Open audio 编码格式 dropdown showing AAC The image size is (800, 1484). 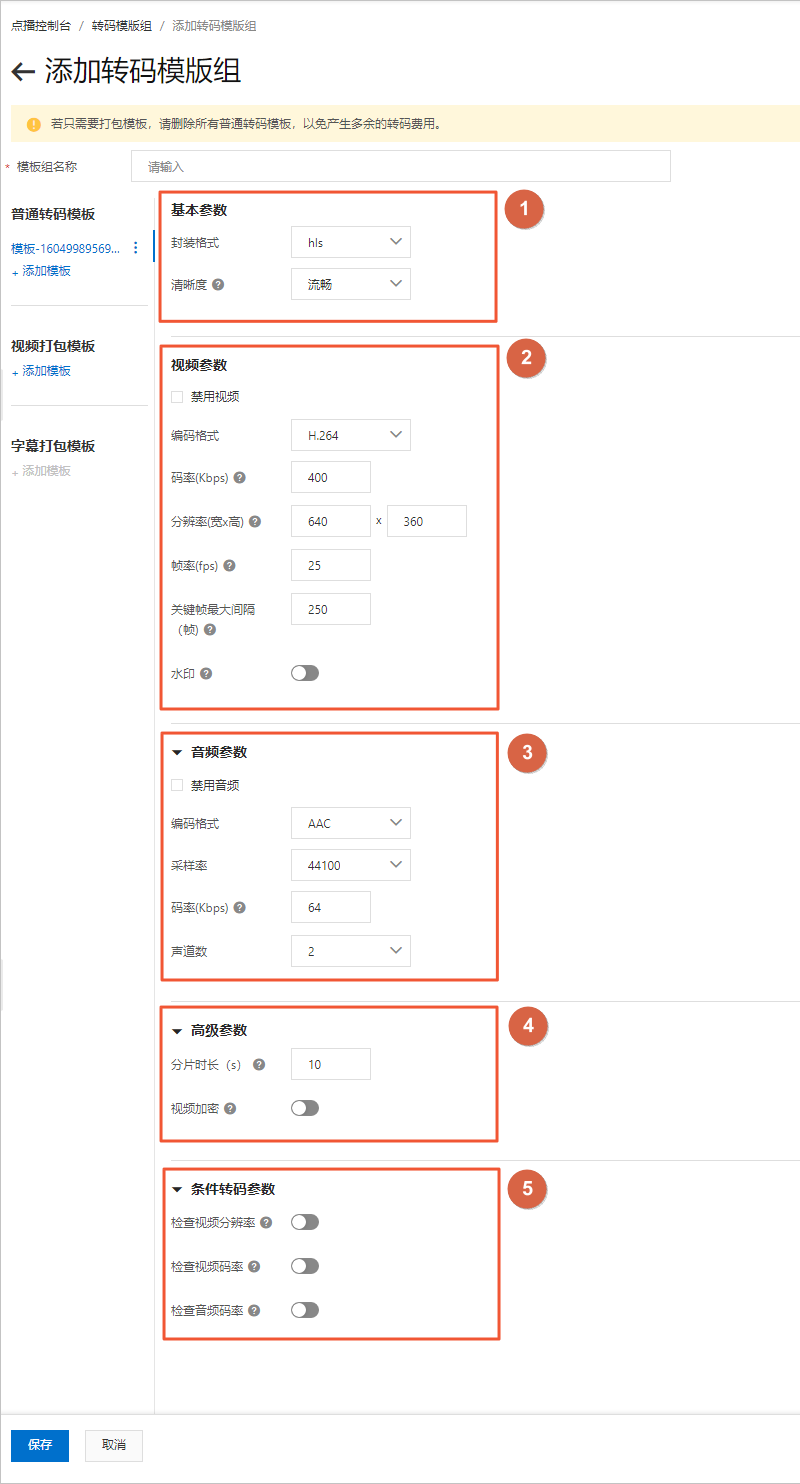click(x=351, y=824)
